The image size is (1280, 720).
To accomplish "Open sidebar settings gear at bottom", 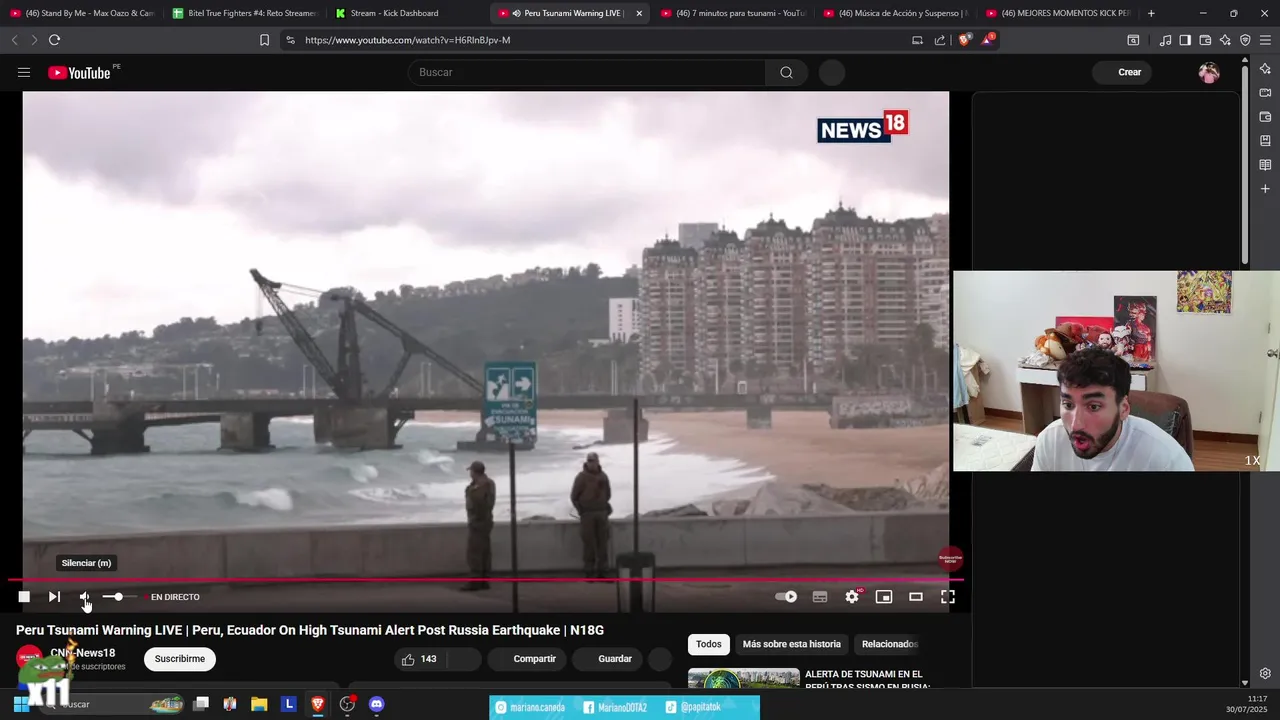I will [1265, 673].
